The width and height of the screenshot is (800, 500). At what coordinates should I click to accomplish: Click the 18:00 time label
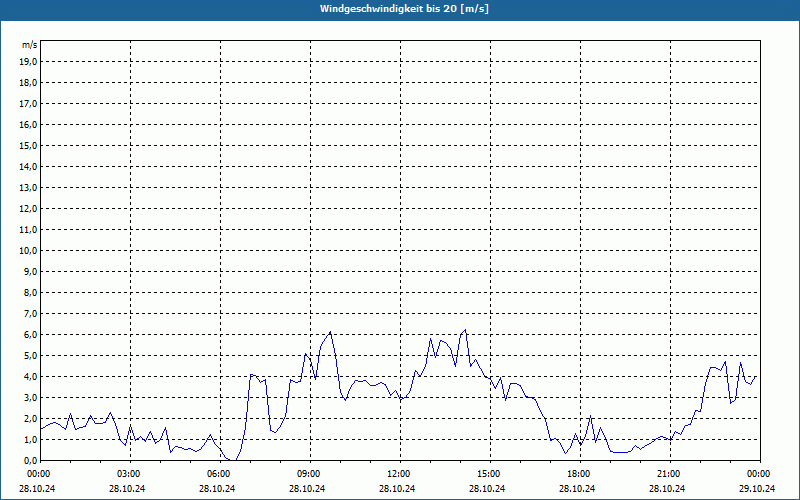coord(580,474)
